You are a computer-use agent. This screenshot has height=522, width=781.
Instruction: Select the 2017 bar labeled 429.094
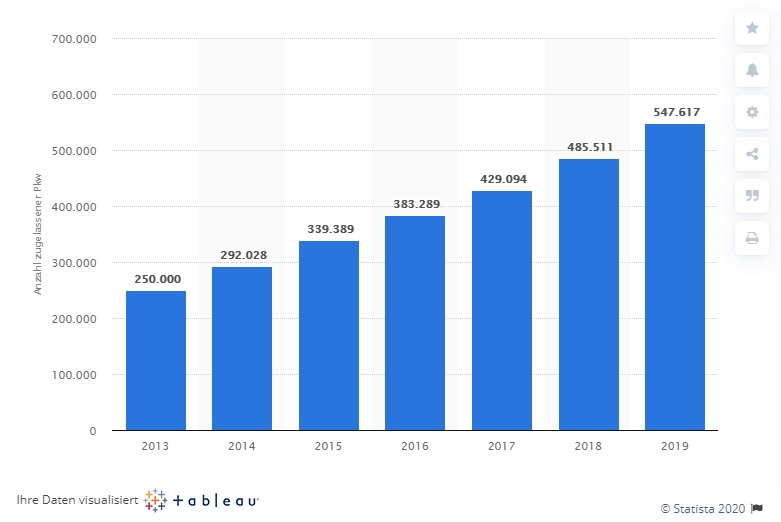point(502,311)
